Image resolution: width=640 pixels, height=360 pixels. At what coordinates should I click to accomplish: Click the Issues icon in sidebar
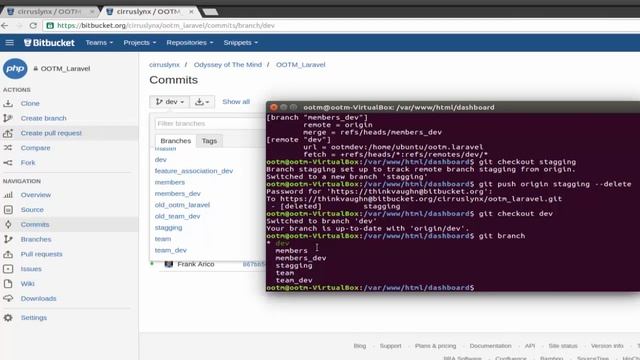pyautogui.click(x=8, y=269)
